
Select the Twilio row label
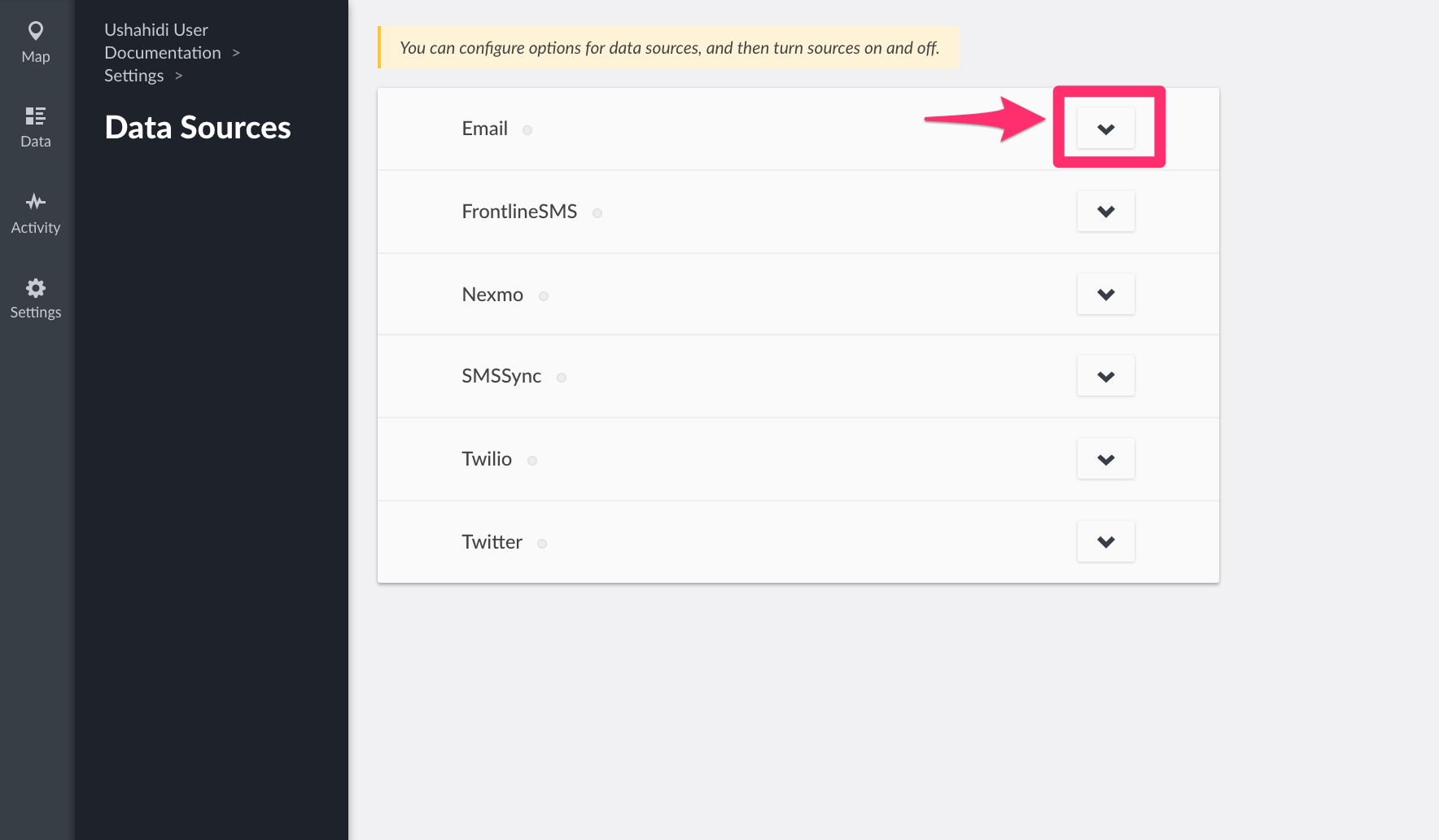487,459
